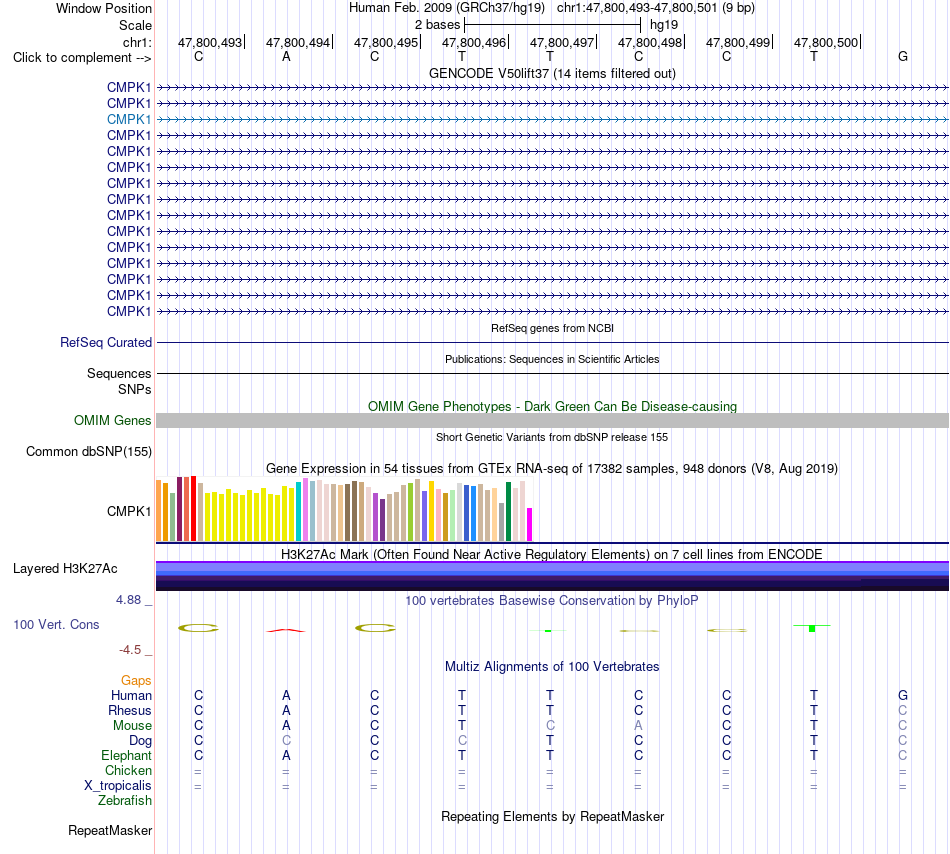Click the 4.88 PhyloP upper scale value
The image size is (950, 854).
128,600
